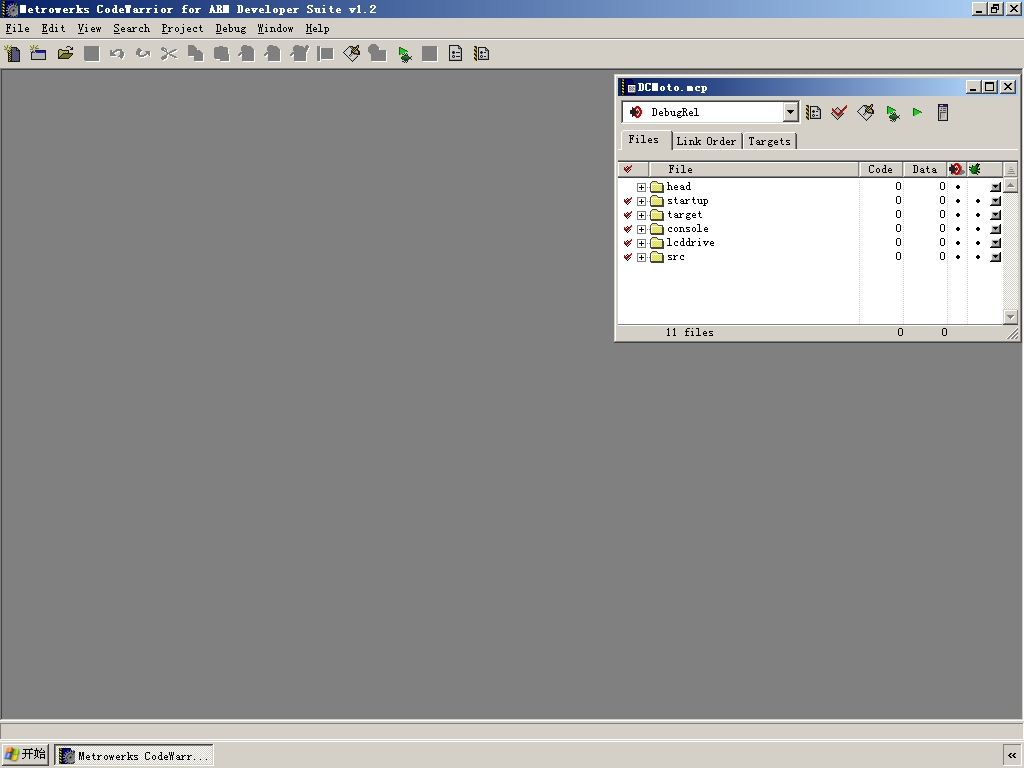This screenshot has width=1024, height=768.
Task: Expand the head folder
Action: pyautogui.click(x=641, y=187)
